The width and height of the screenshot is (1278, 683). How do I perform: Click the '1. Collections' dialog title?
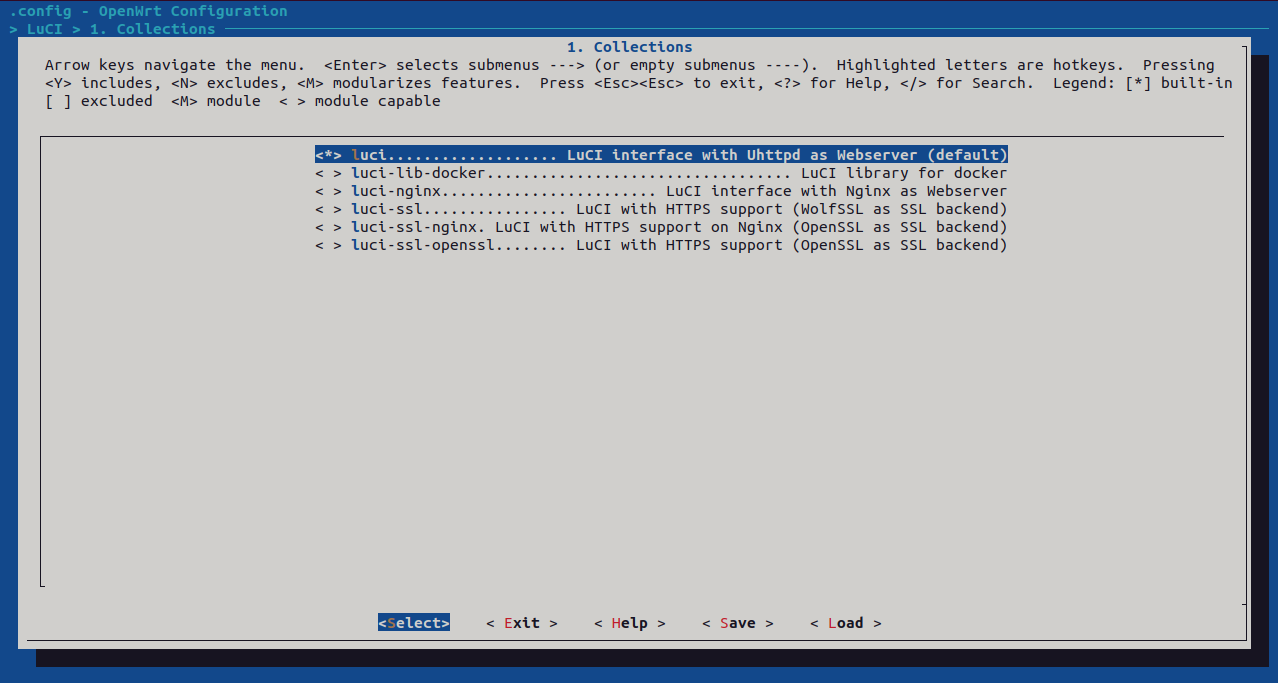point(630,47)
